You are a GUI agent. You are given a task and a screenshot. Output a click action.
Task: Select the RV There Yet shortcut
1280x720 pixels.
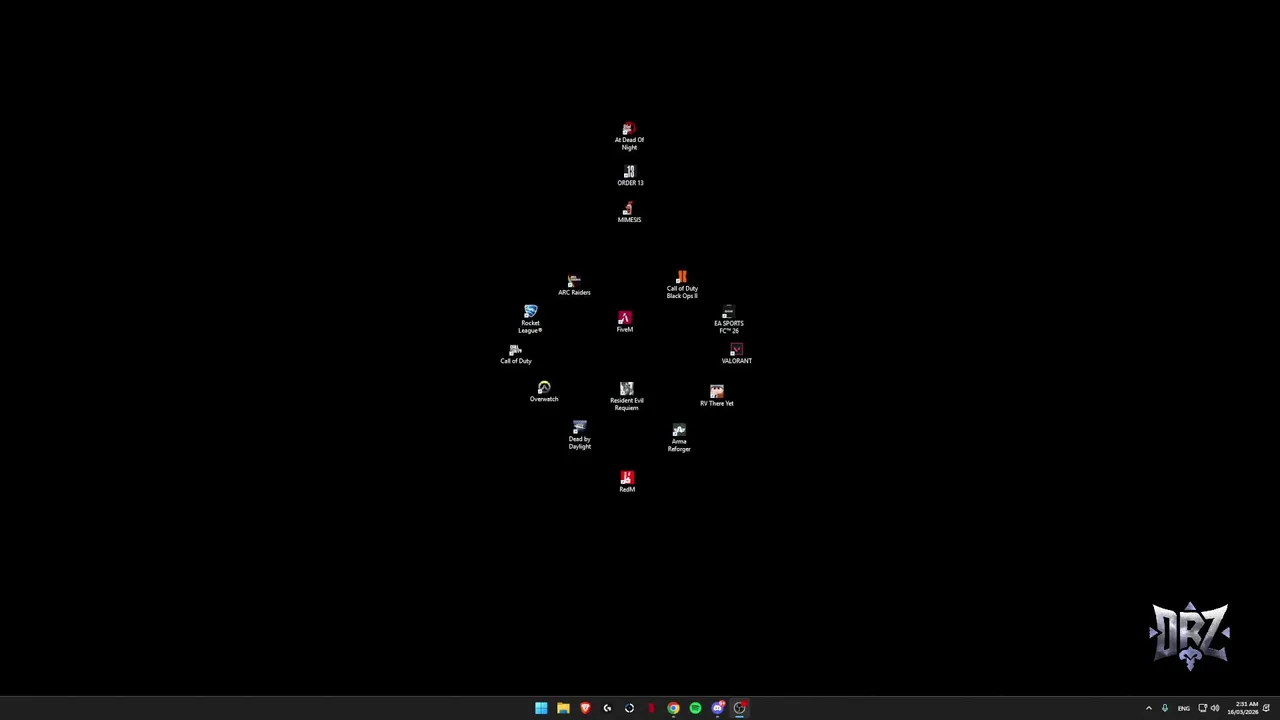tap(717, 396)
